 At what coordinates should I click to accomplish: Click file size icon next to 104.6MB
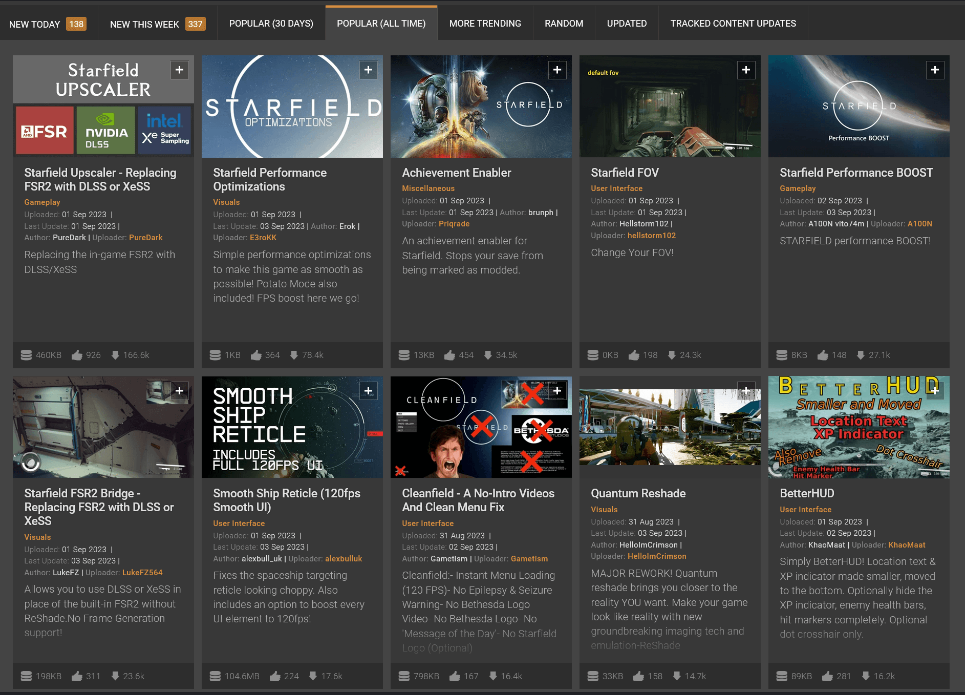215,676
